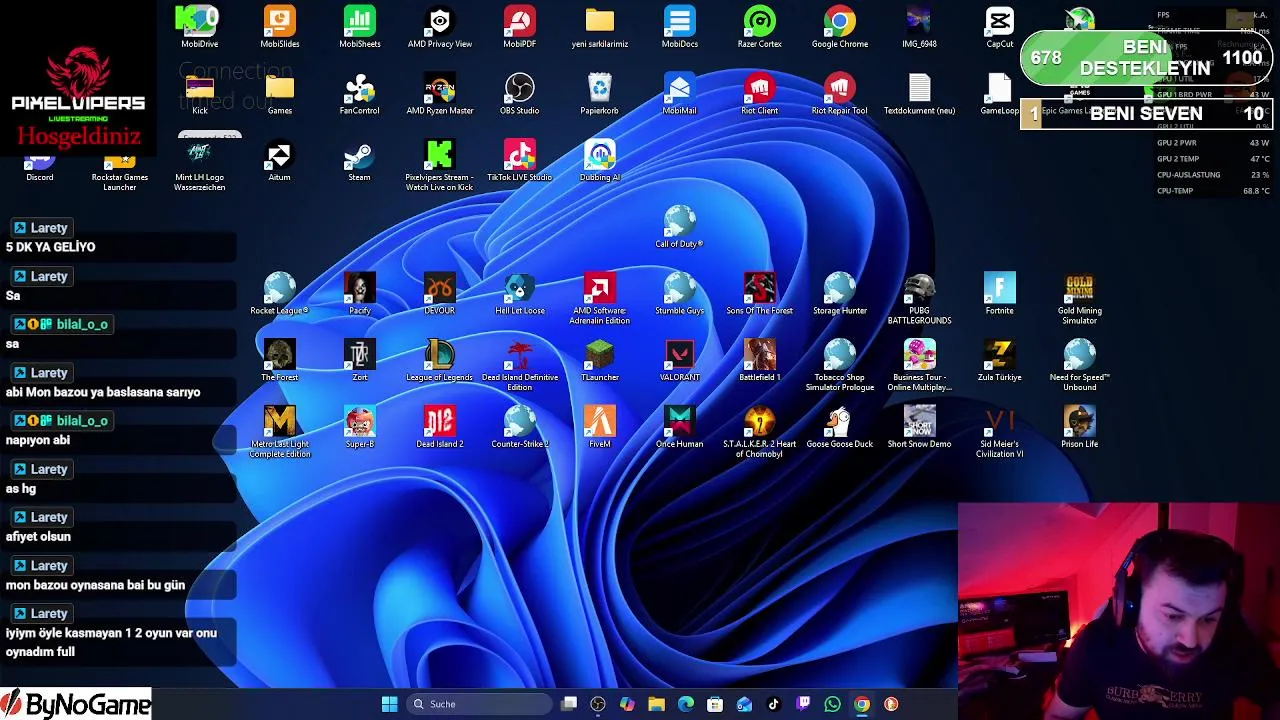Image resolution: width=1280 pixels, height=720 pixels.
Task: Open Battlefield 1 desktop icon
Action: tap(759, 361)
